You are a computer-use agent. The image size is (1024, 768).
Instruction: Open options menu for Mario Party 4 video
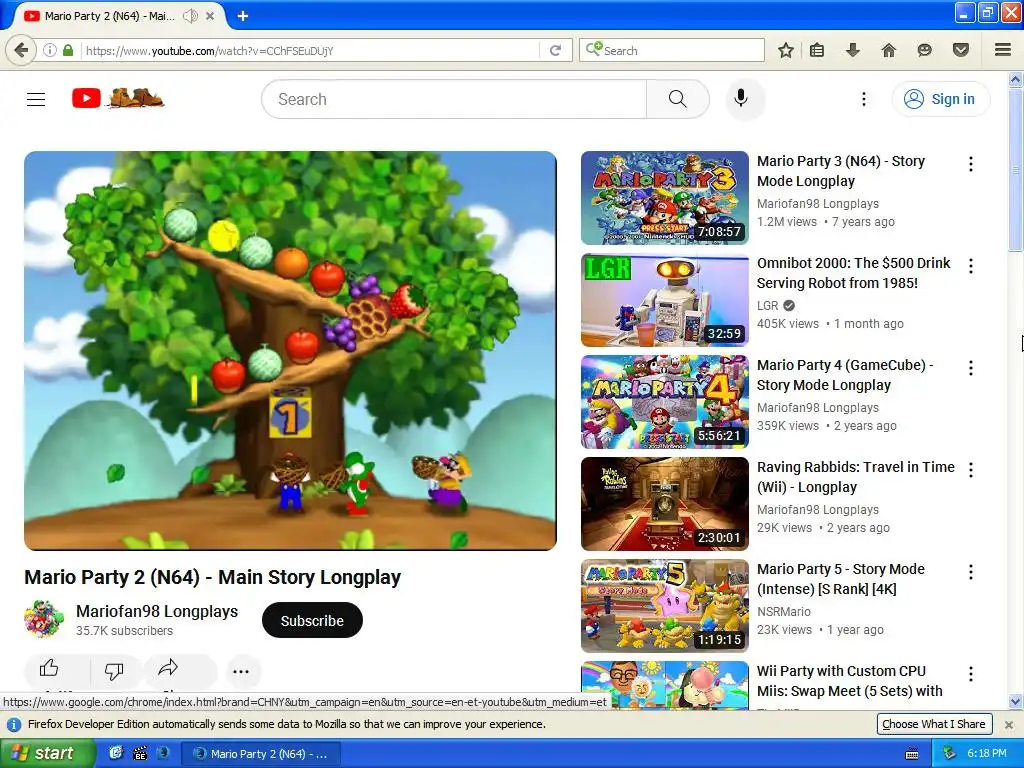(971, 368)
